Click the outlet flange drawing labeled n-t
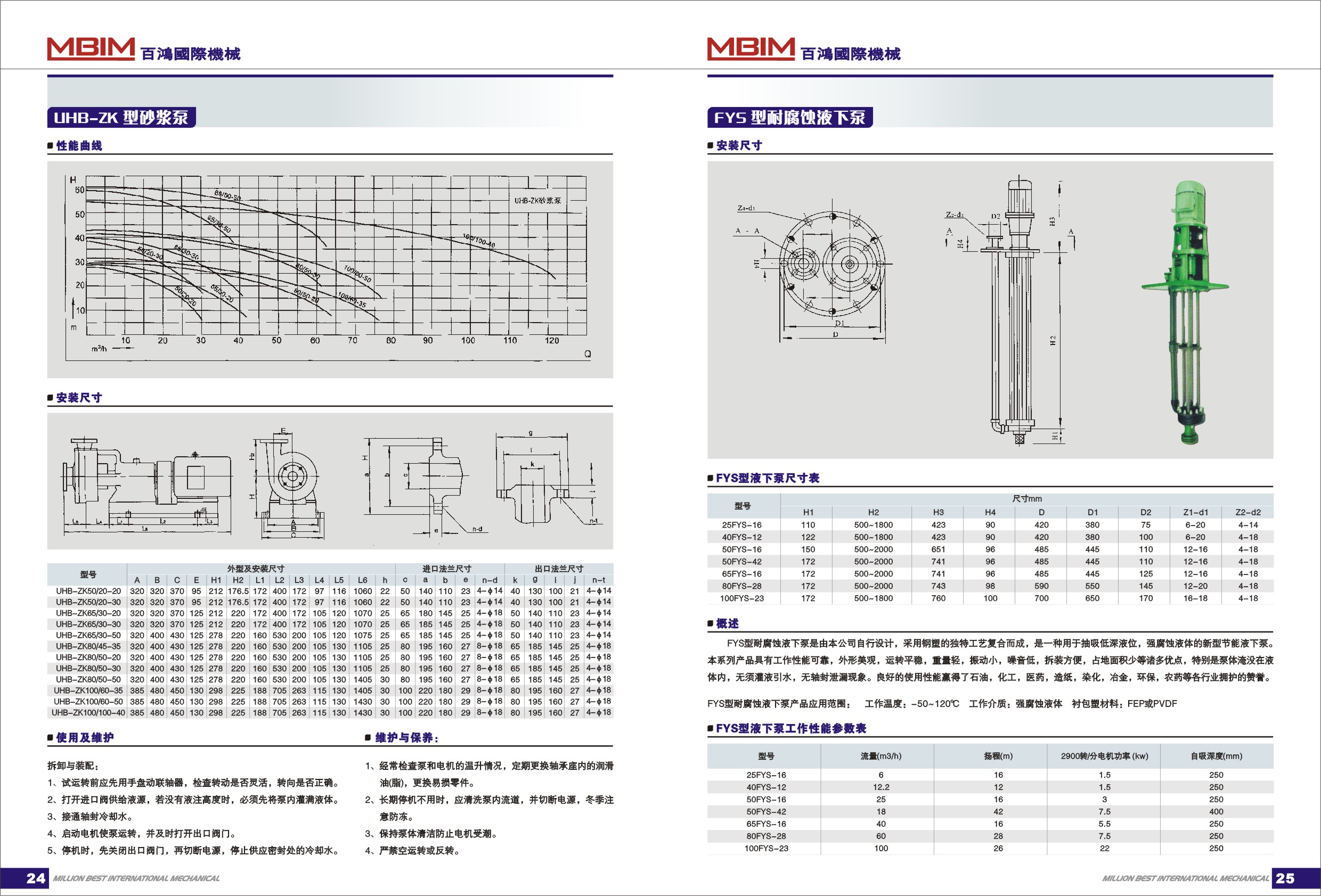The width and height of the screenshot is (1321, 896). click(548, 479)
